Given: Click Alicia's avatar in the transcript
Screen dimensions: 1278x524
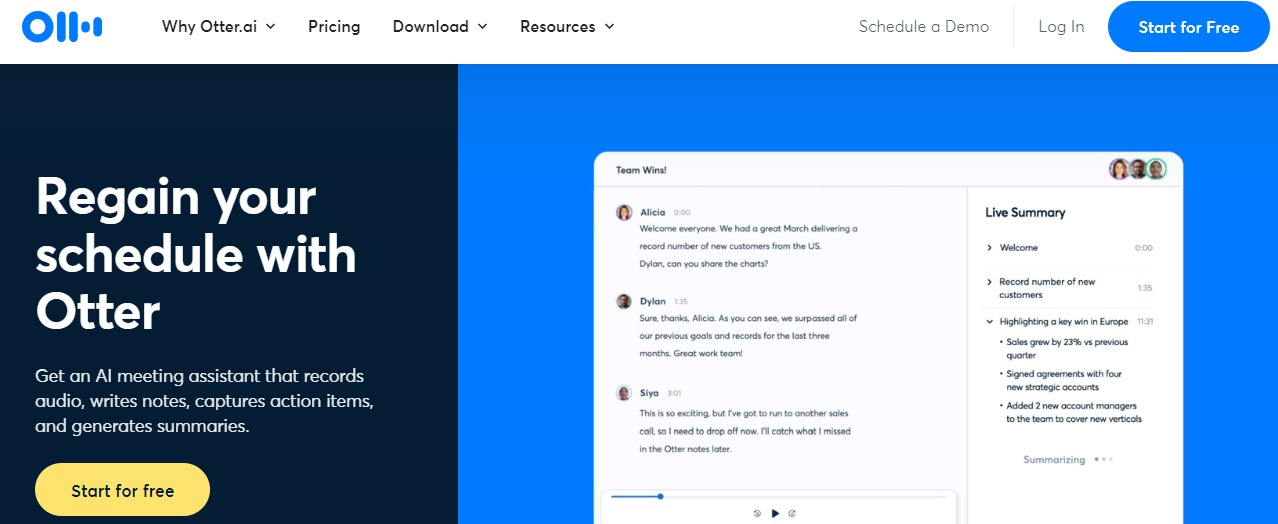Looking at the screenshot, I should click(624, 212).
